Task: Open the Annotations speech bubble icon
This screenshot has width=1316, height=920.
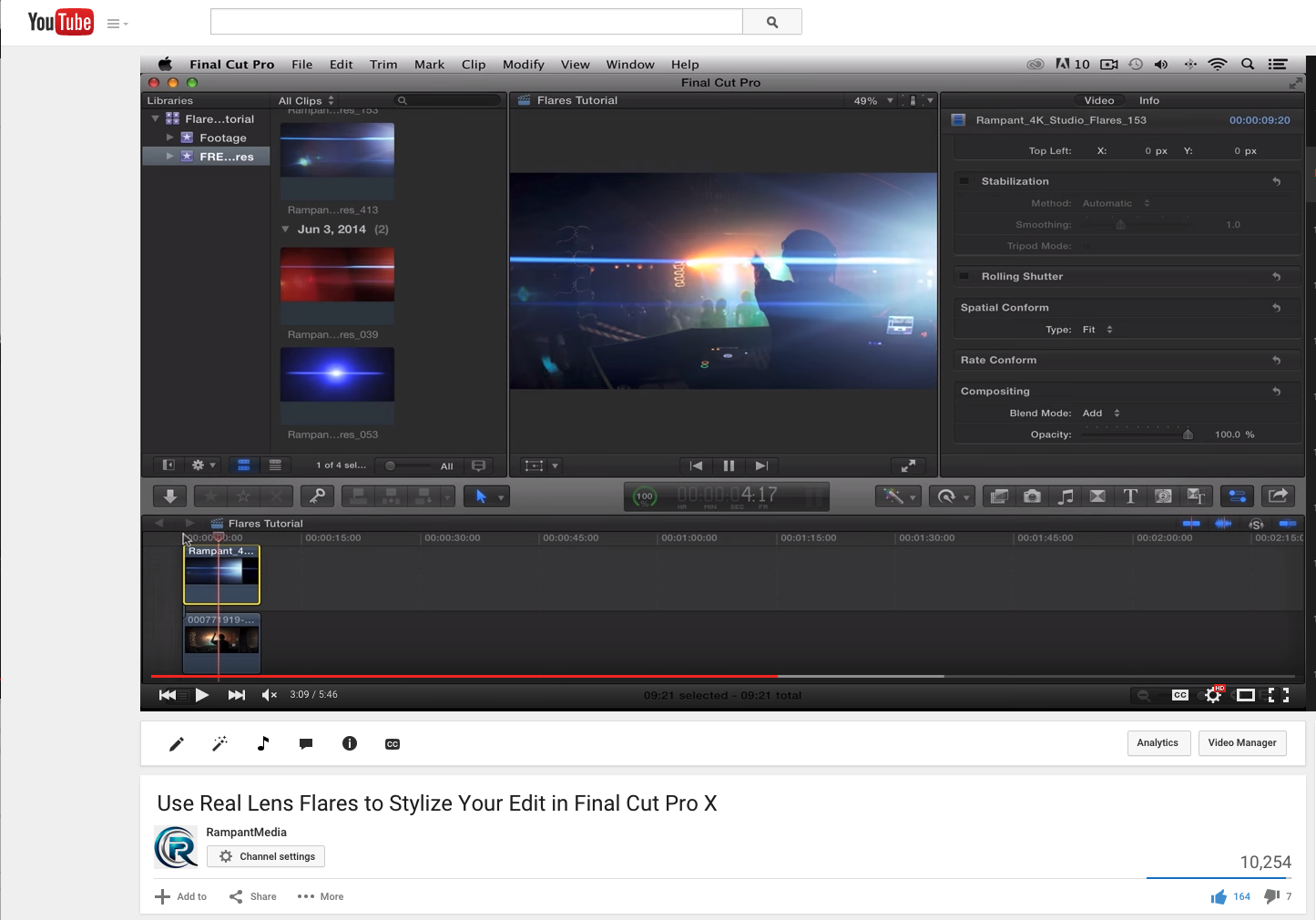Action: click(x=306, y=744)
